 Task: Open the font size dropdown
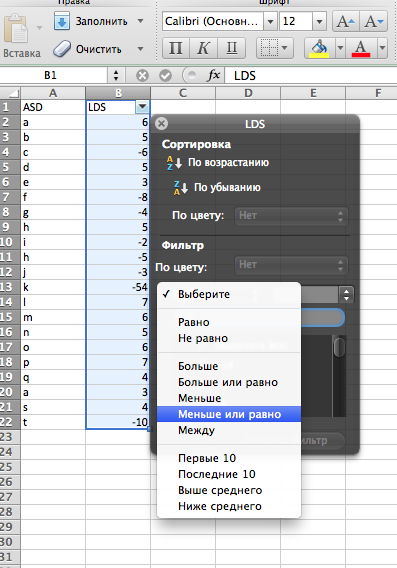319,21
